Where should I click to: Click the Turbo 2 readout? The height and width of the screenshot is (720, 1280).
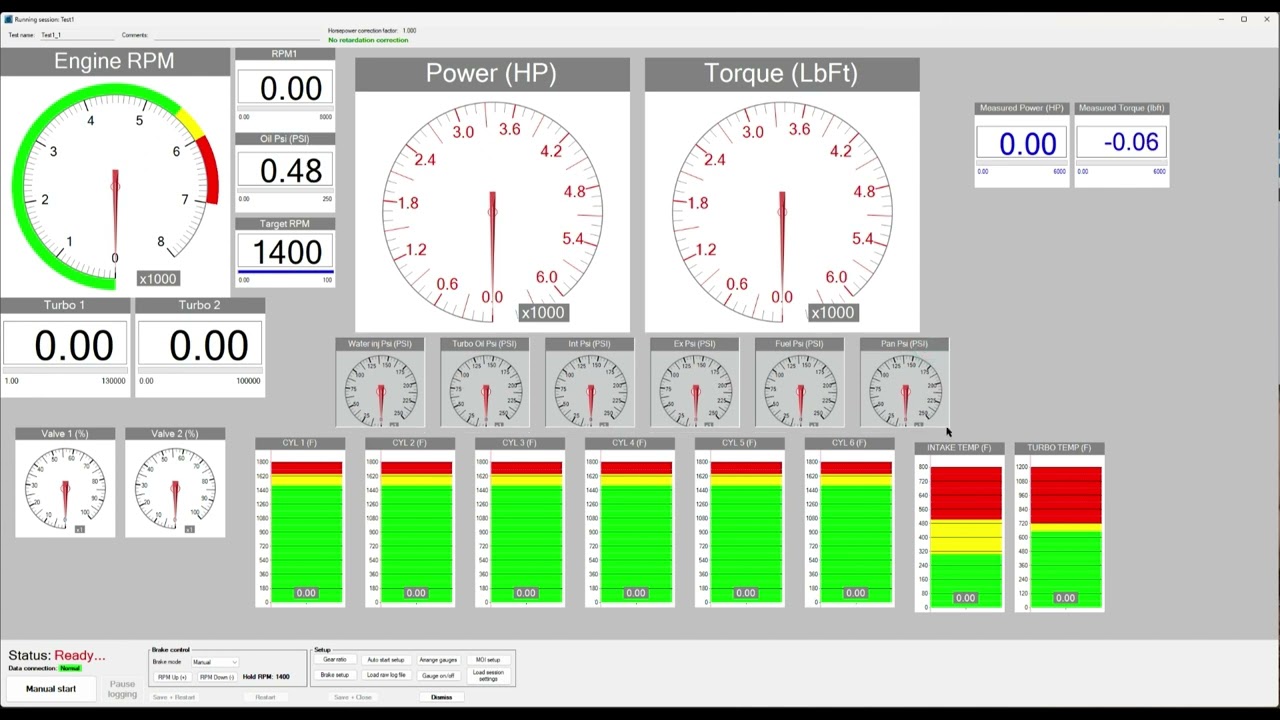pyautogui.click(x=200, y=346)
